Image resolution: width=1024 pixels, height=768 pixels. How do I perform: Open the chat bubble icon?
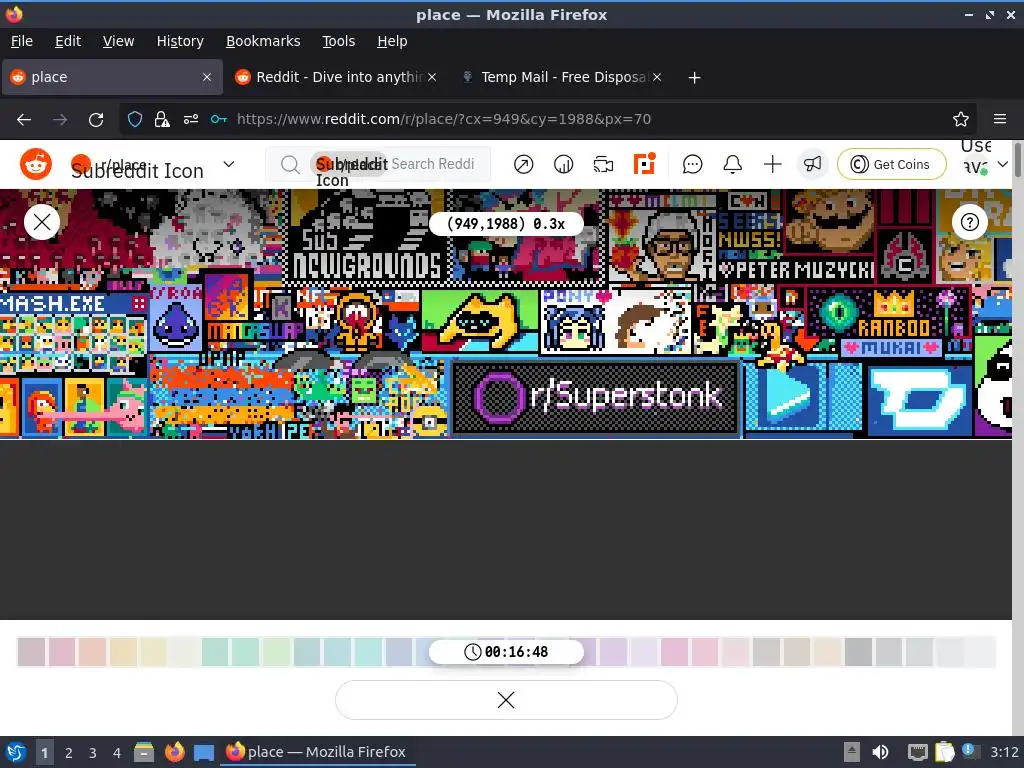tap(692, 165)
